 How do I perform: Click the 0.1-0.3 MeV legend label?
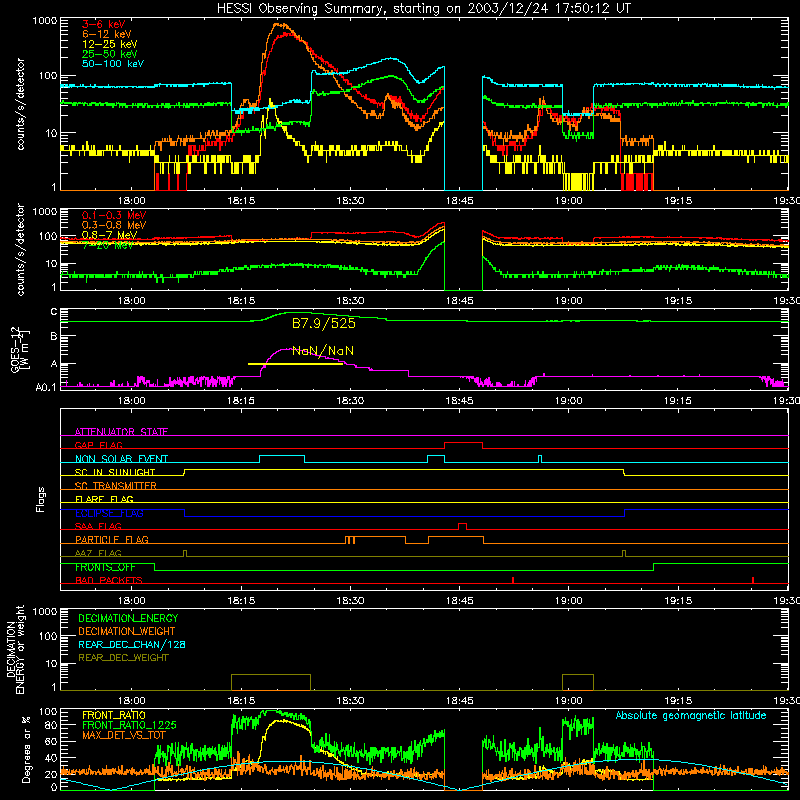point(114,215)
